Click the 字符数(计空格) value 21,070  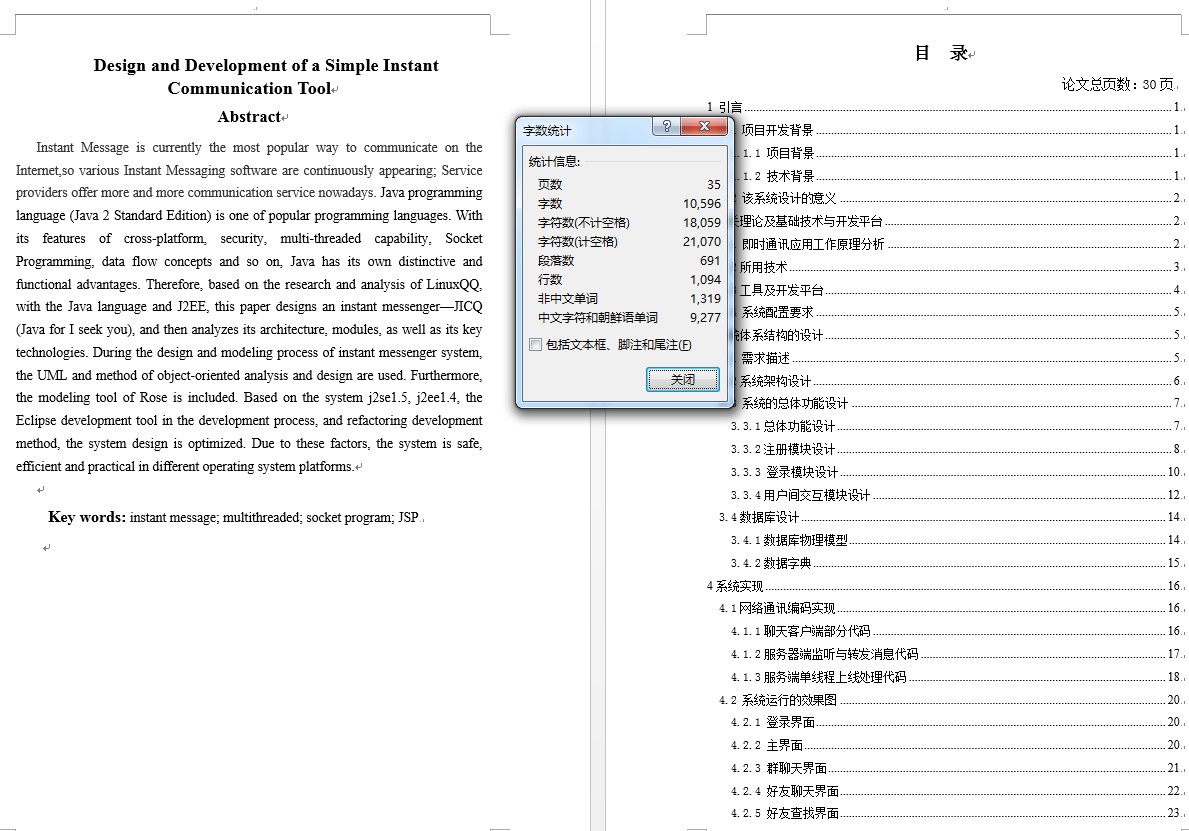pyautogui.click(x=701, y=241)
